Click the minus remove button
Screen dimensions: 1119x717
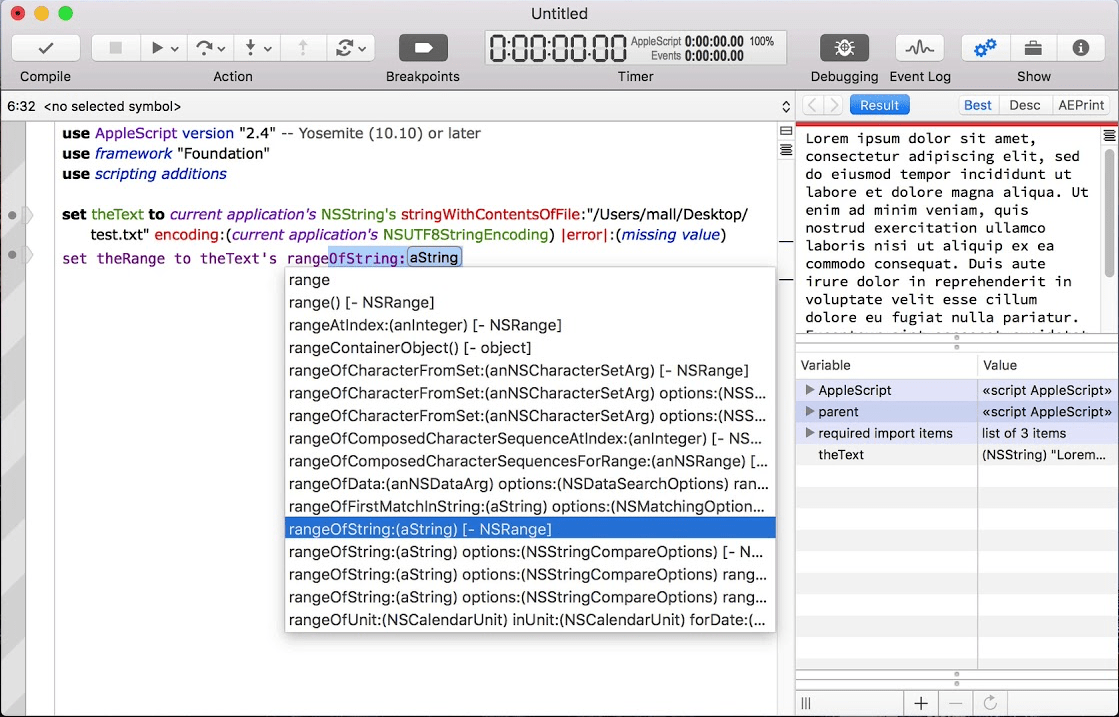pos(956,703)
